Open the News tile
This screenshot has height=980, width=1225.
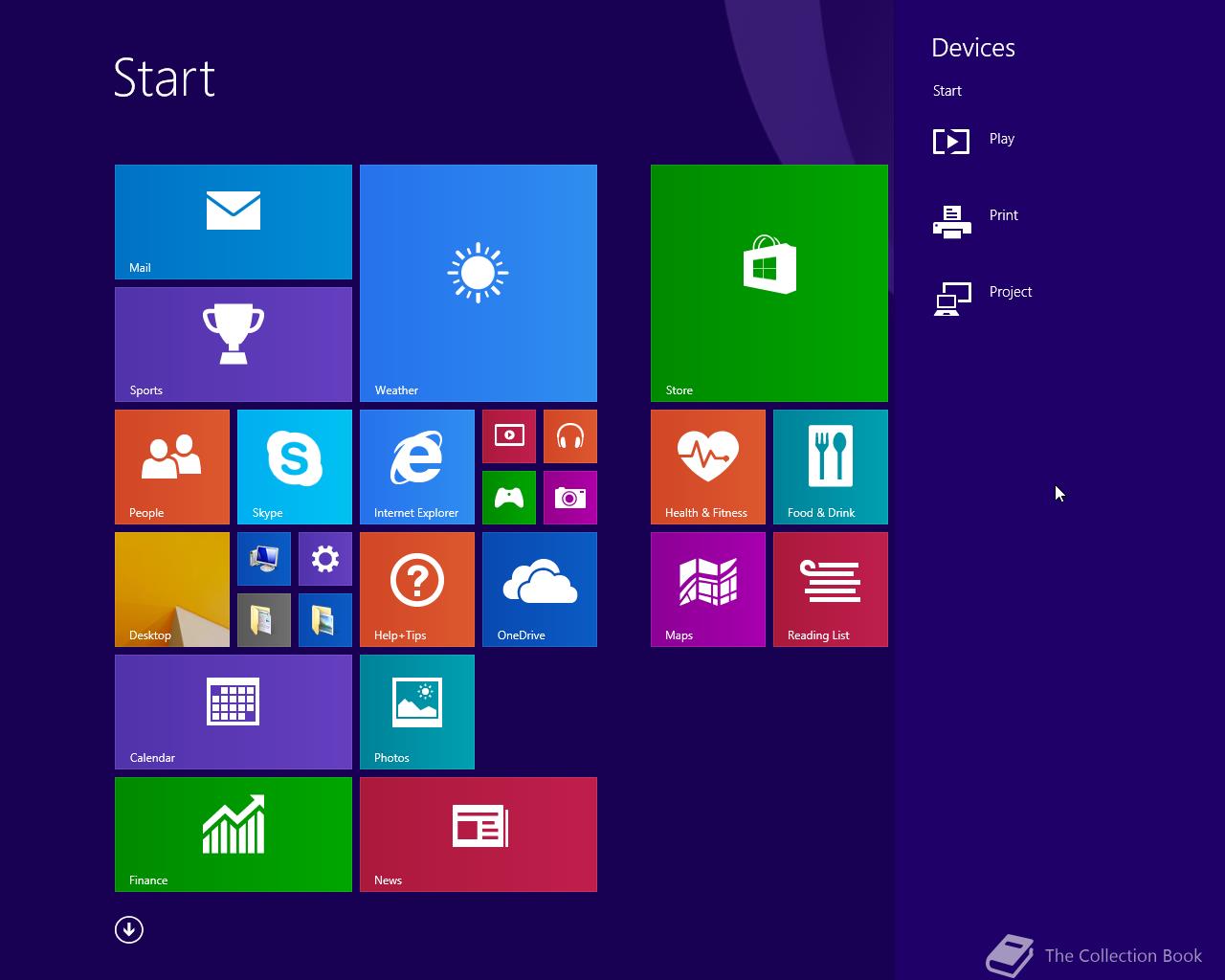479,835
